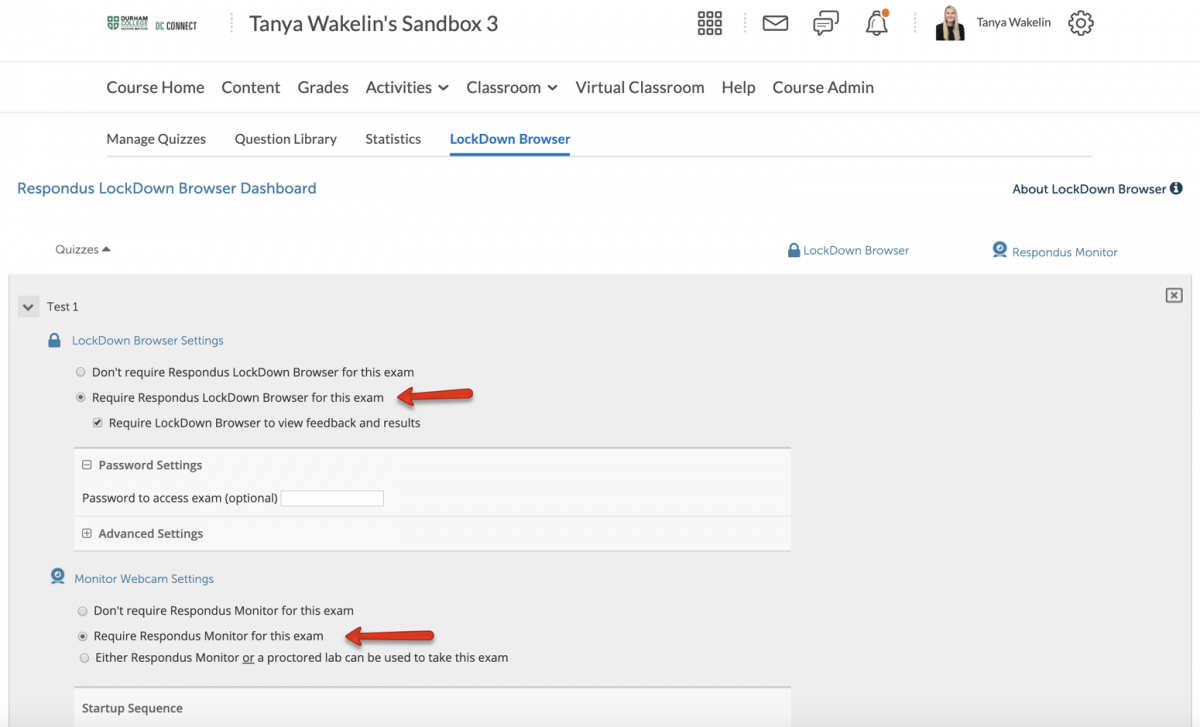The width and height of the screenshot is (1200, 727).
Task: Select Don't require Respondus LockDown Browser option
Action: [x=81, y=372]
